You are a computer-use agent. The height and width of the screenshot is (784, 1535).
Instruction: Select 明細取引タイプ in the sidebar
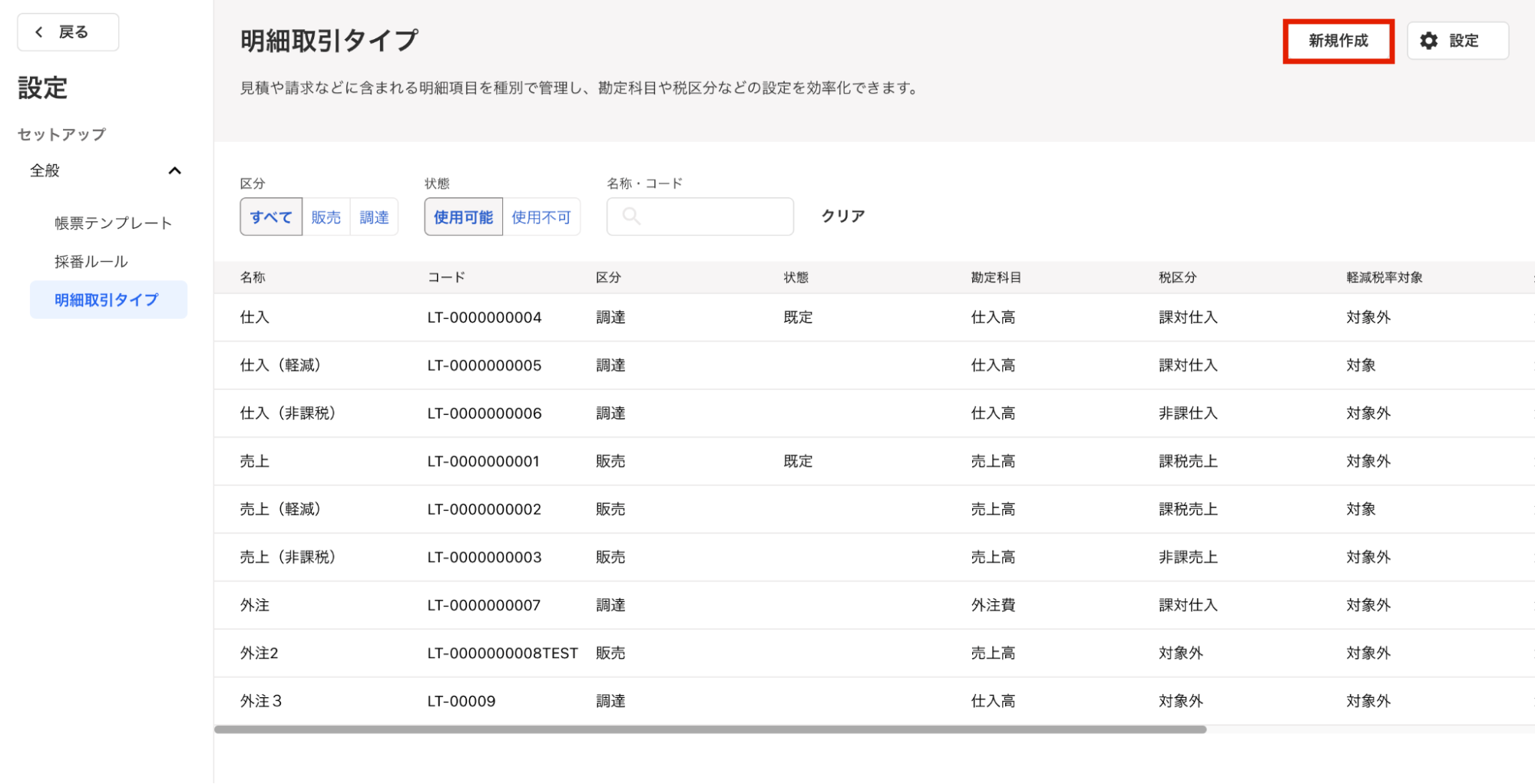pyautogui.click(x=108, y=299)
